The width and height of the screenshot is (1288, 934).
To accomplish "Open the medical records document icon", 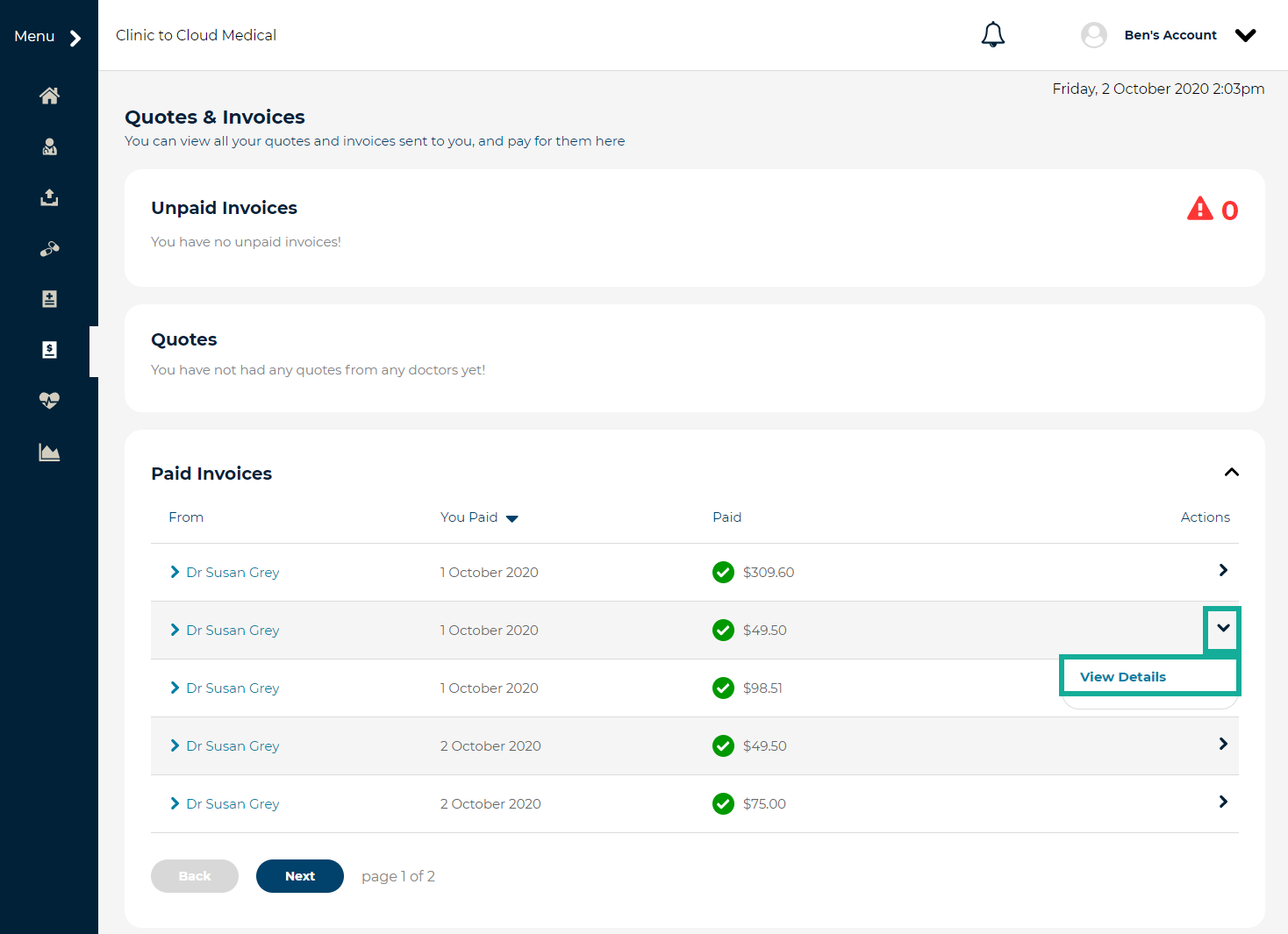I will pyautogui.click(x=49, y=299).
